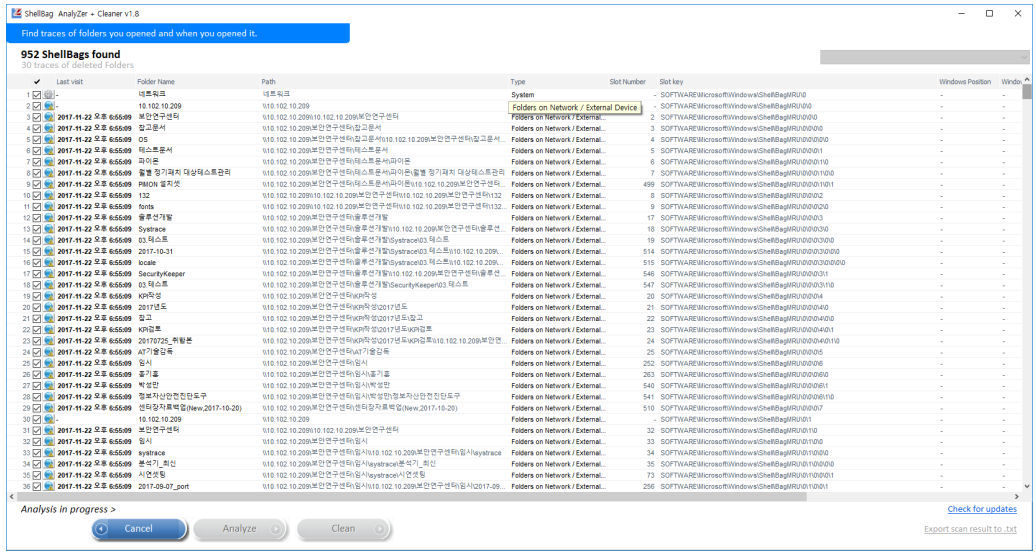Uncheck the checkbox for row 1 네트워크

pyautogui.click(x=37, y=94)
